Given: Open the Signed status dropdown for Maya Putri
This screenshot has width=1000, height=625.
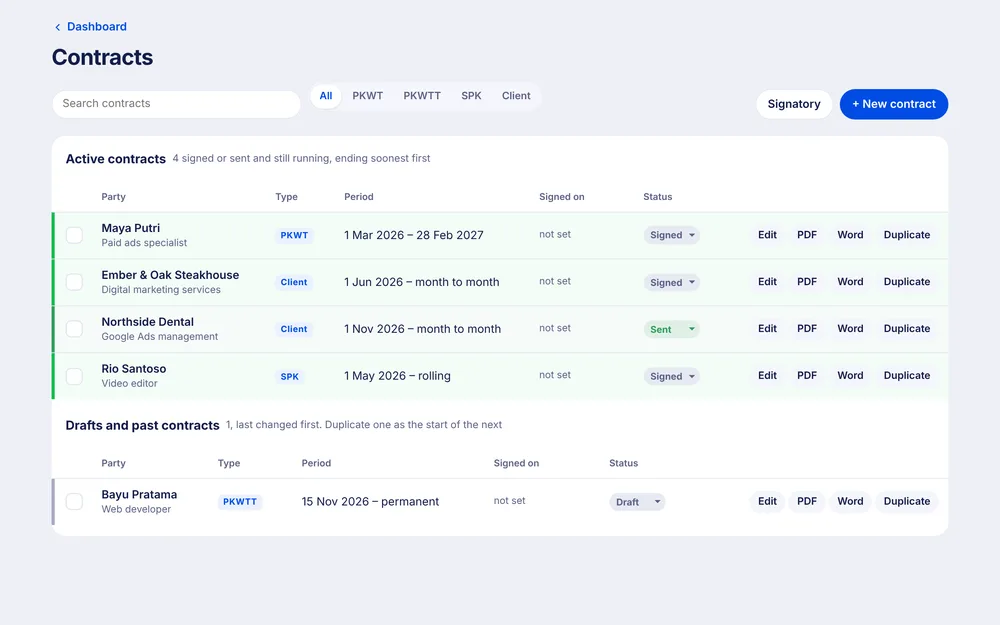Looking at the screenshot, I should (x=672, y=235).
